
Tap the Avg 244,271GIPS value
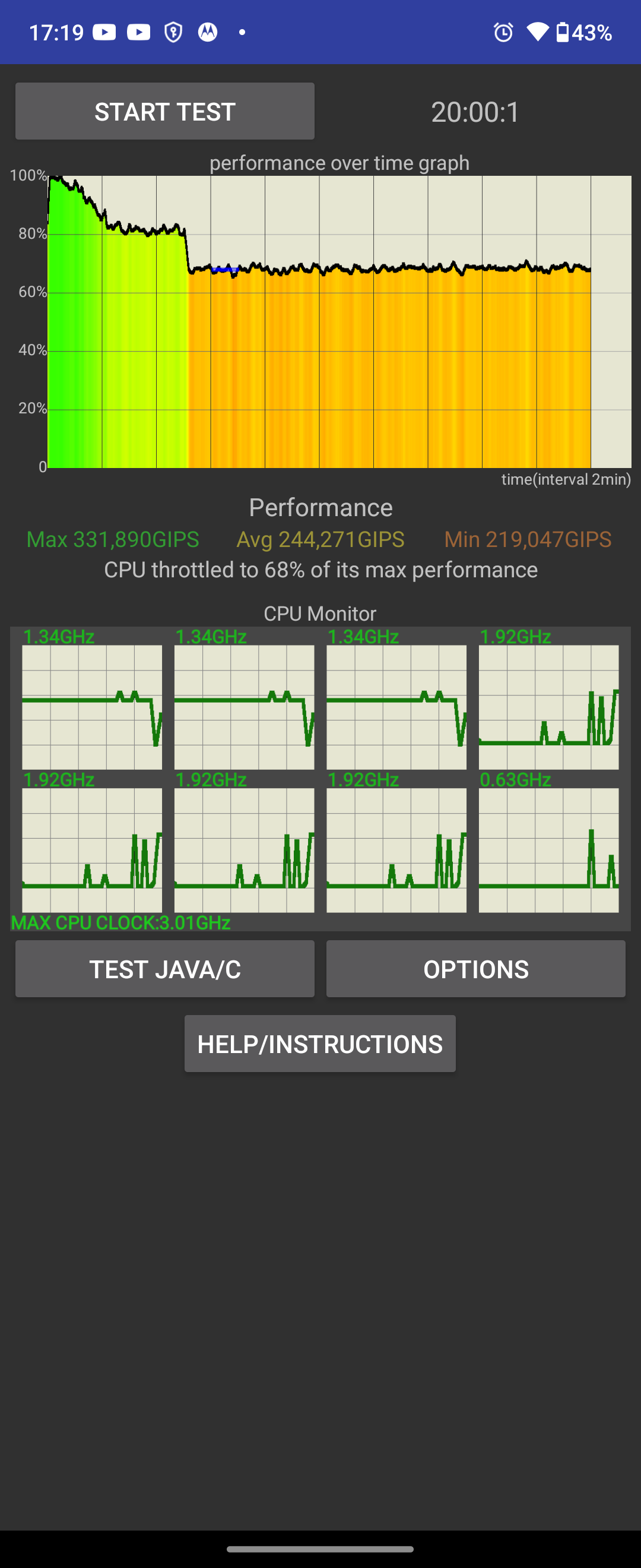point(320,539)
